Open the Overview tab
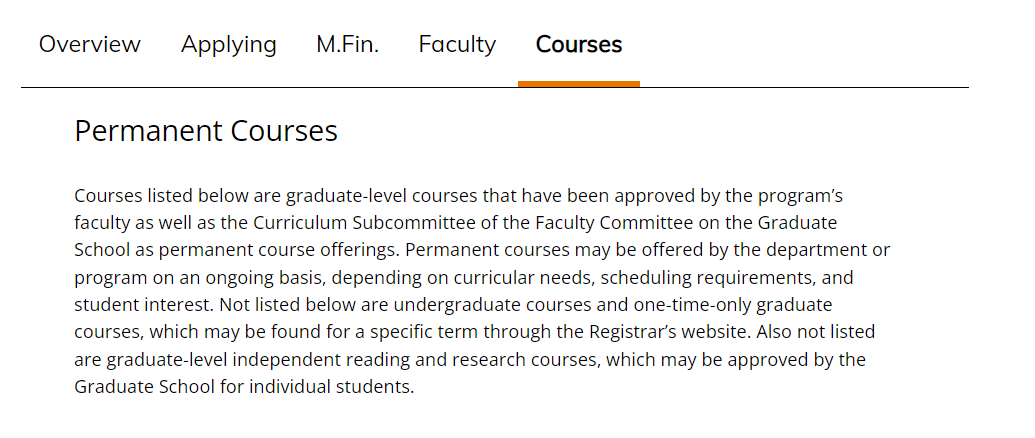Image resolution: width=1035 pixels, height=438 pixels. [x=90, y=44]
